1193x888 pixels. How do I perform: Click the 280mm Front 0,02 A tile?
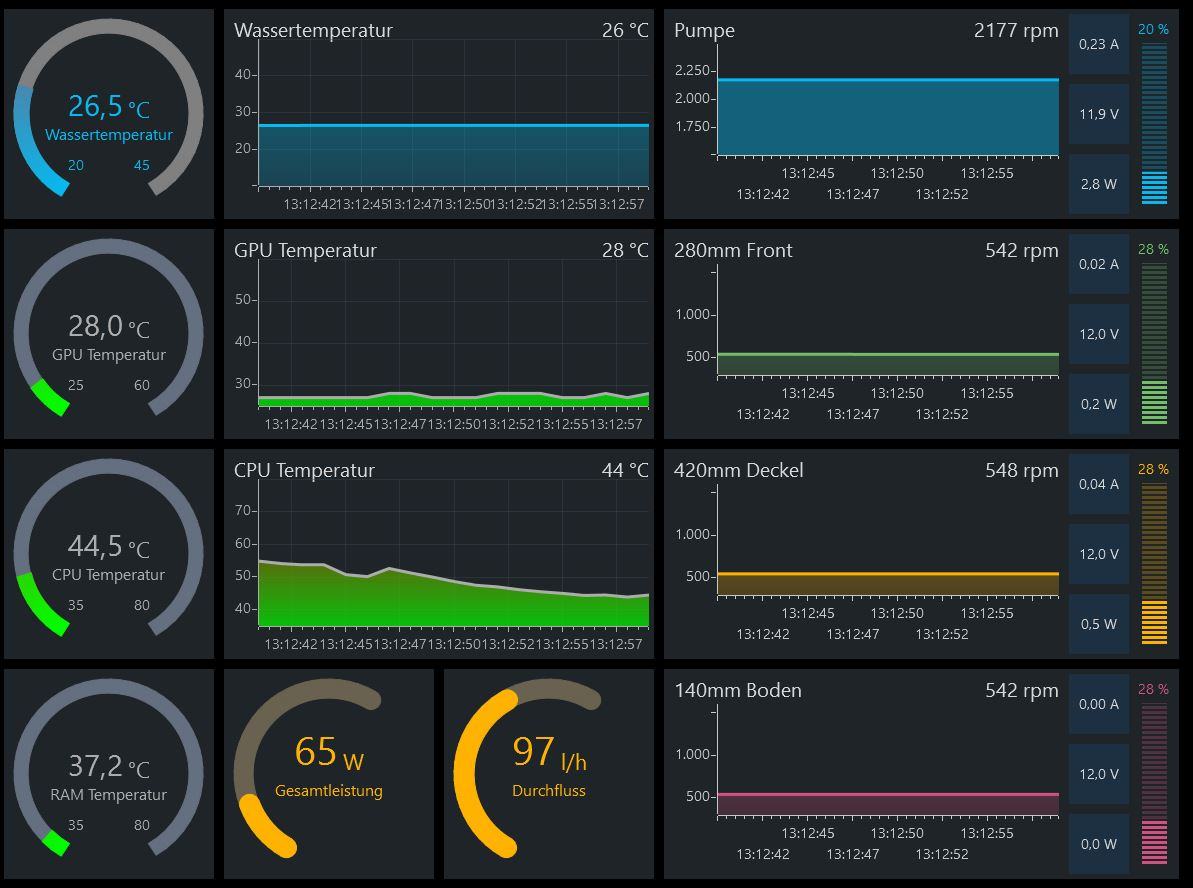[1099, 264]
